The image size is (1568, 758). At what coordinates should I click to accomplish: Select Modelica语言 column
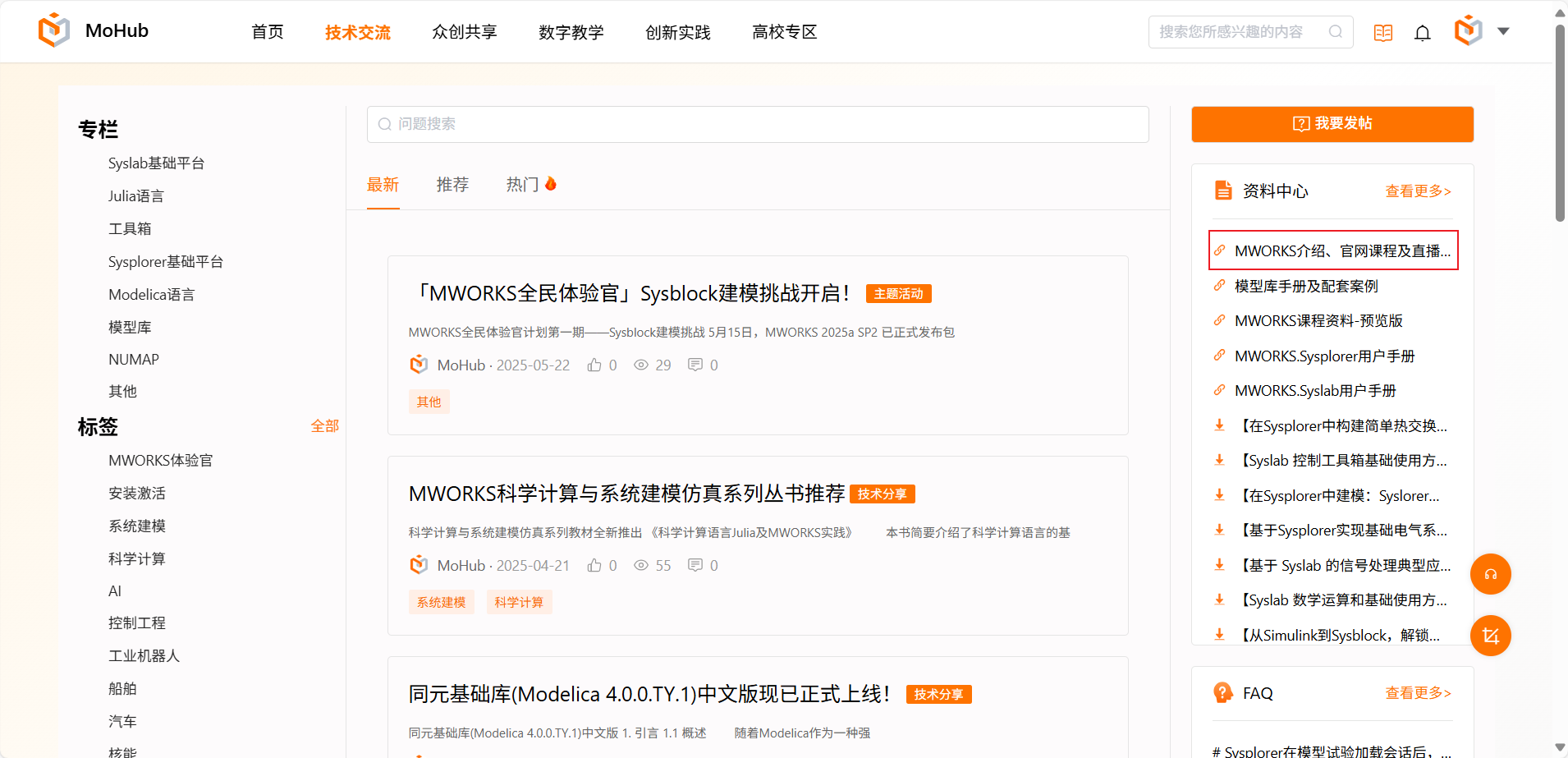[152, 294]
